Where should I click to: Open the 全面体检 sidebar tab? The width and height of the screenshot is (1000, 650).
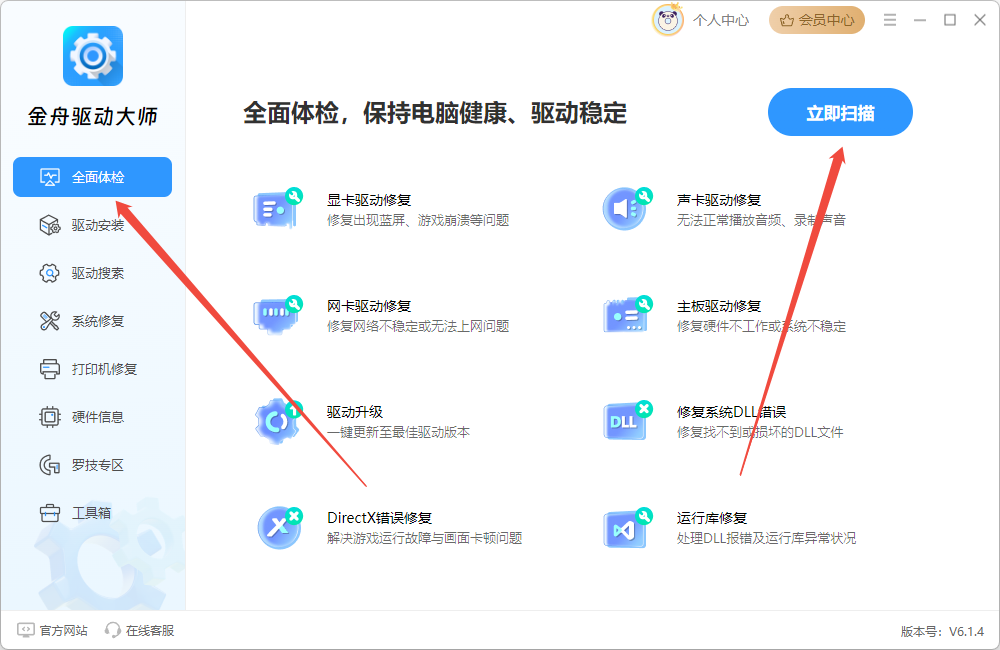(92, 177)
